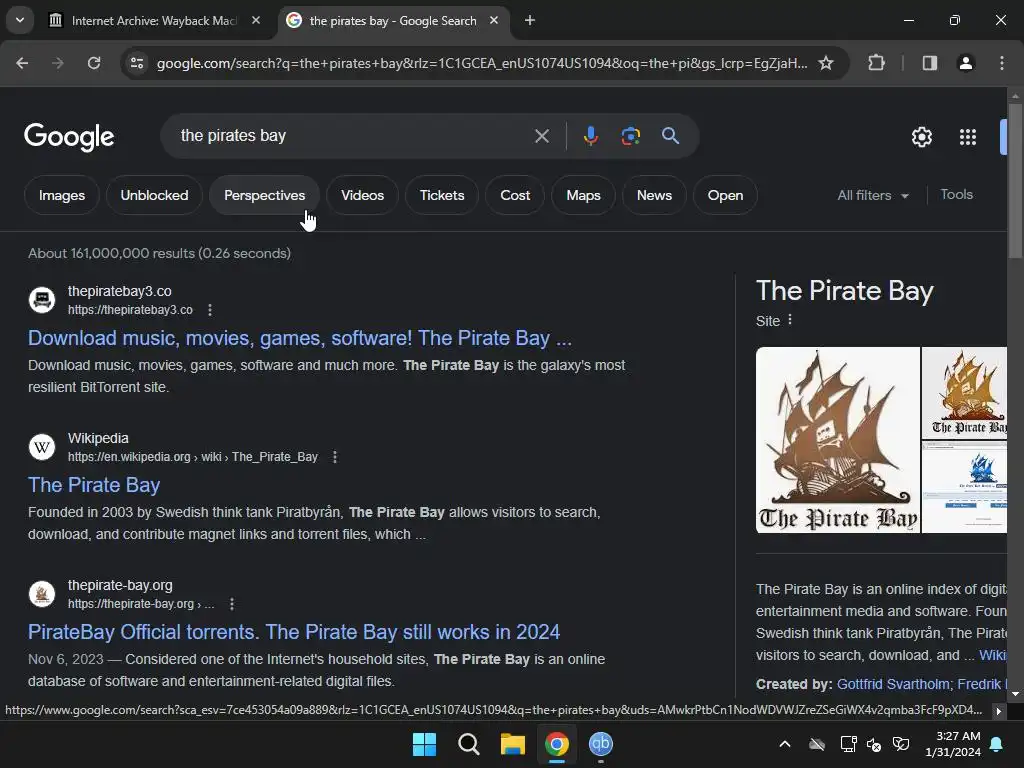Open Google quick settings gear

921,136
